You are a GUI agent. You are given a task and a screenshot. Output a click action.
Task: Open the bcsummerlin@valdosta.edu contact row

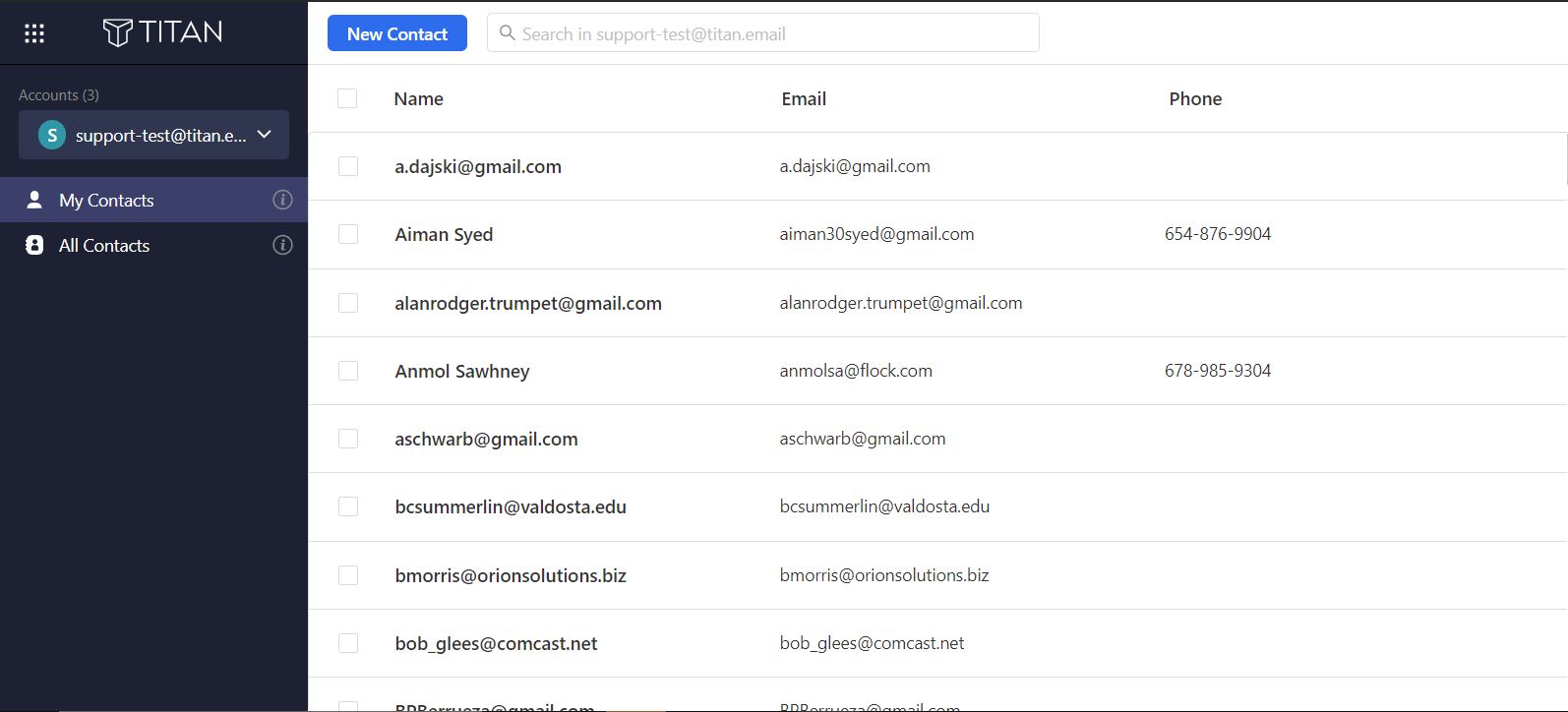tap(937, 507)
